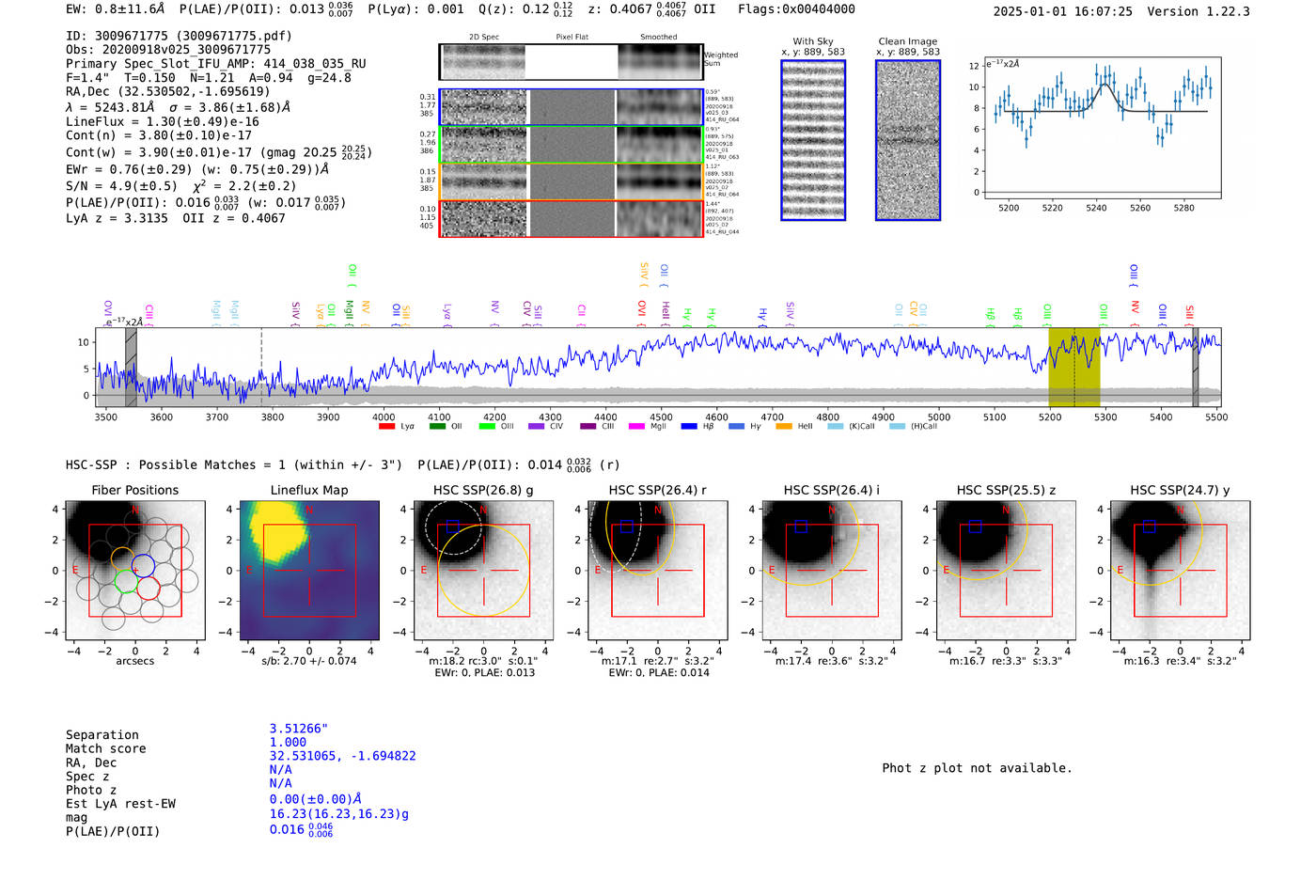Click the Flags:0x00404000 header text

[796, 9]
